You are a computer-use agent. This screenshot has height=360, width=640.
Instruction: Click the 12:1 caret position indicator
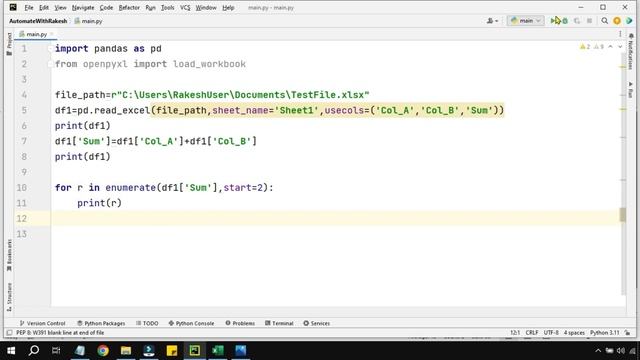point(515,333)
